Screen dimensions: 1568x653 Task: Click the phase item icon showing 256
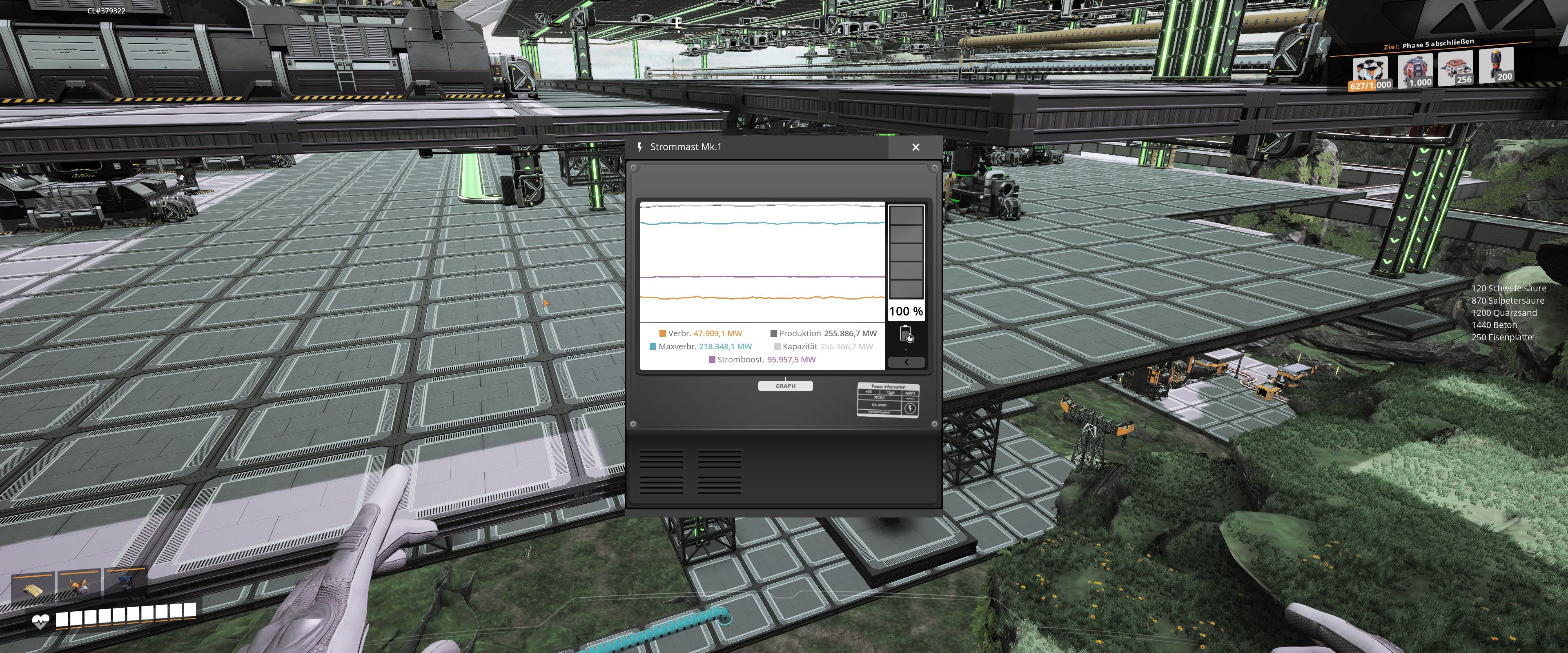coord(1457,68)
